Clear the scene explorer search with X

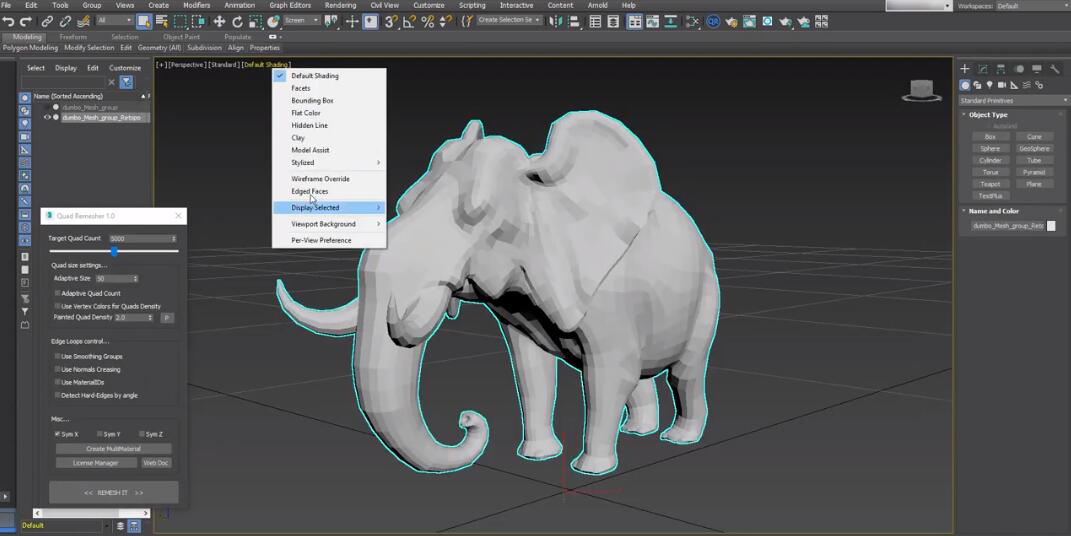click(111, 82)
